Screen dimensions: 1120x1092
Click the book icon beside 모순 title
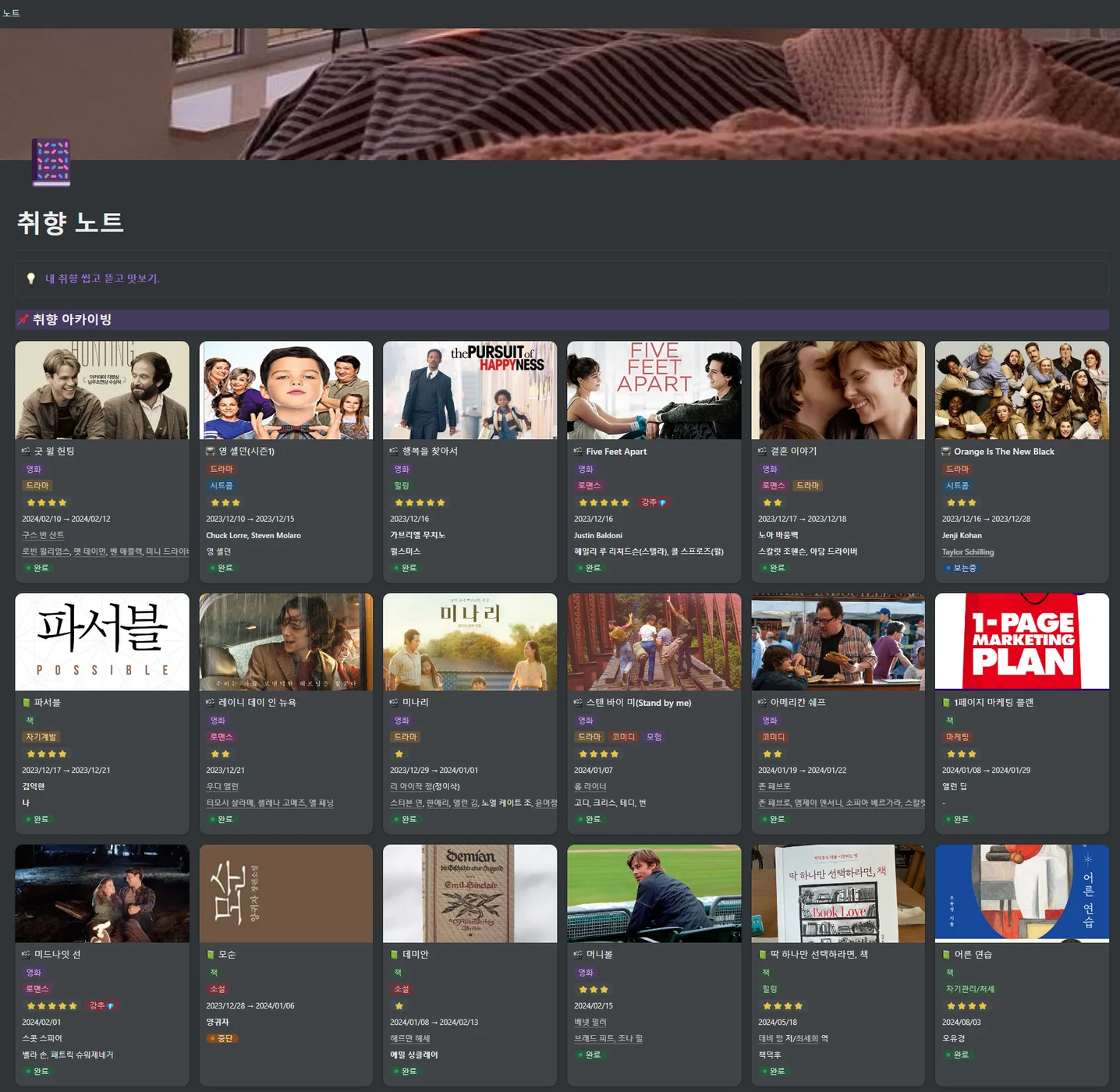pos(210,954)
